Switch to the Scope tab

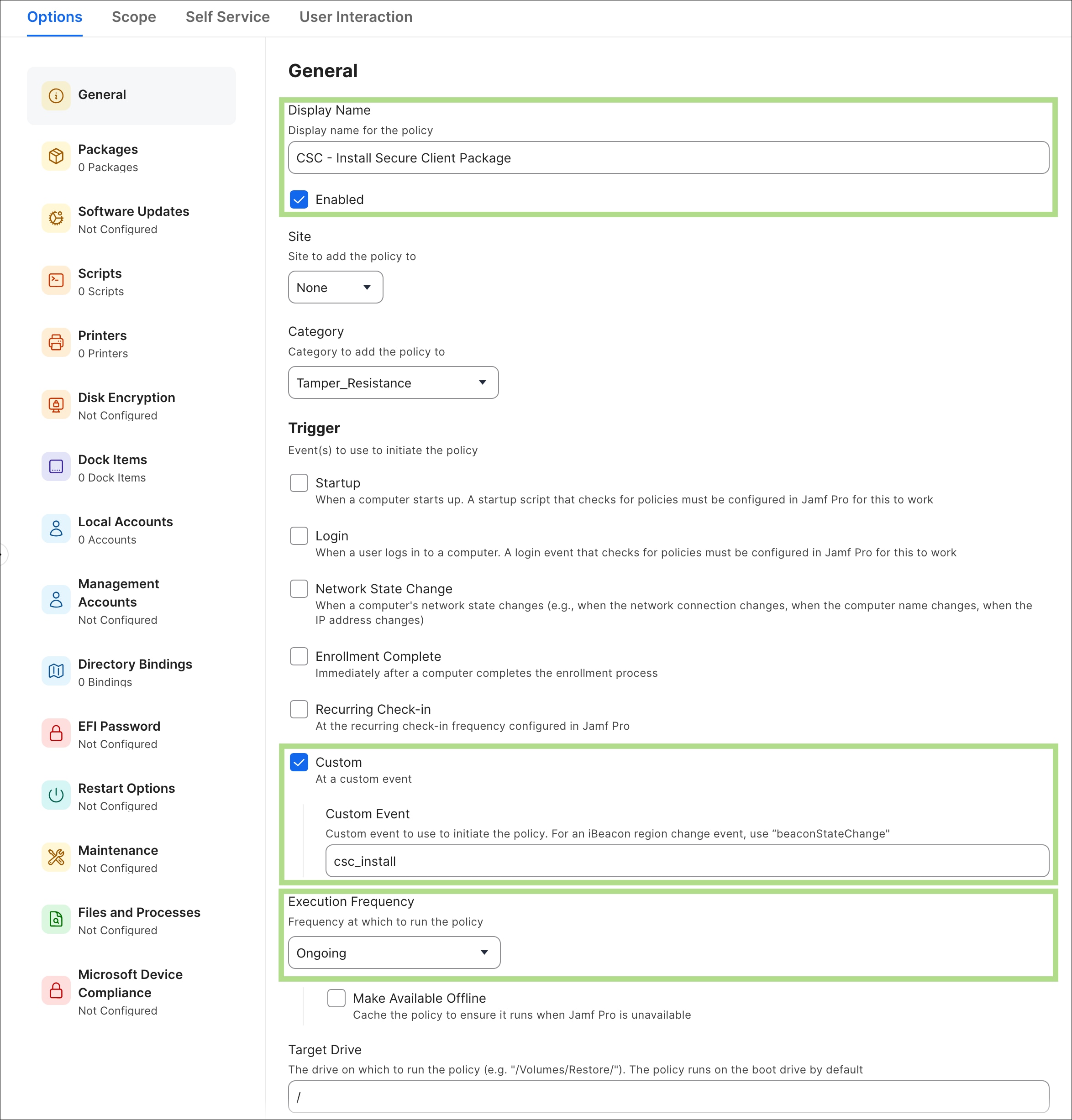pos(134,17)
